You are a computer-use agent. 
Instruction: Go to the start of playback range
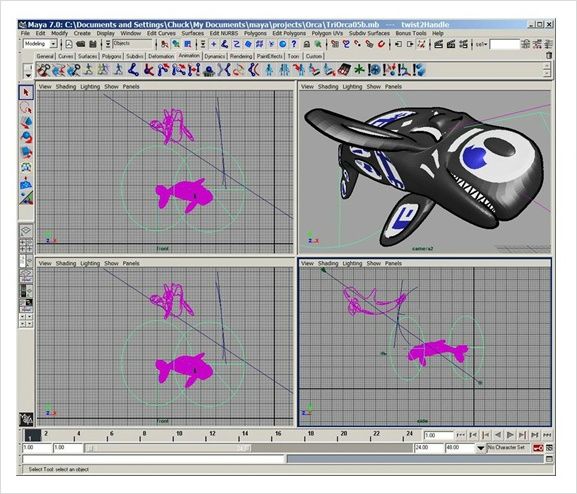pyautogui.click(x=460, y=435)
